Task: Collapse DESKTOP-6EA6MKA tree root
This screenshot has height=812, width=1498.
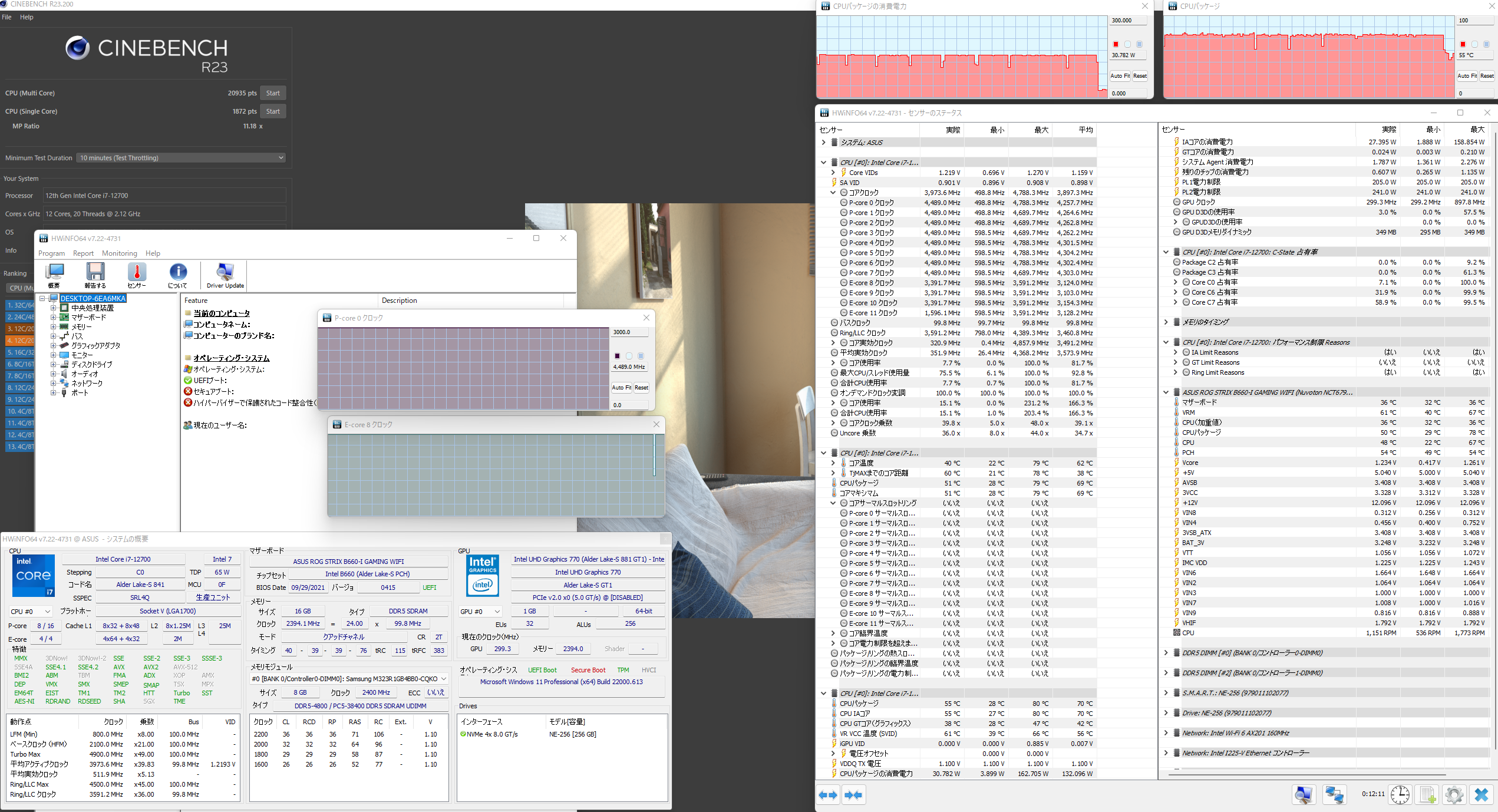Action: point(42,298)
